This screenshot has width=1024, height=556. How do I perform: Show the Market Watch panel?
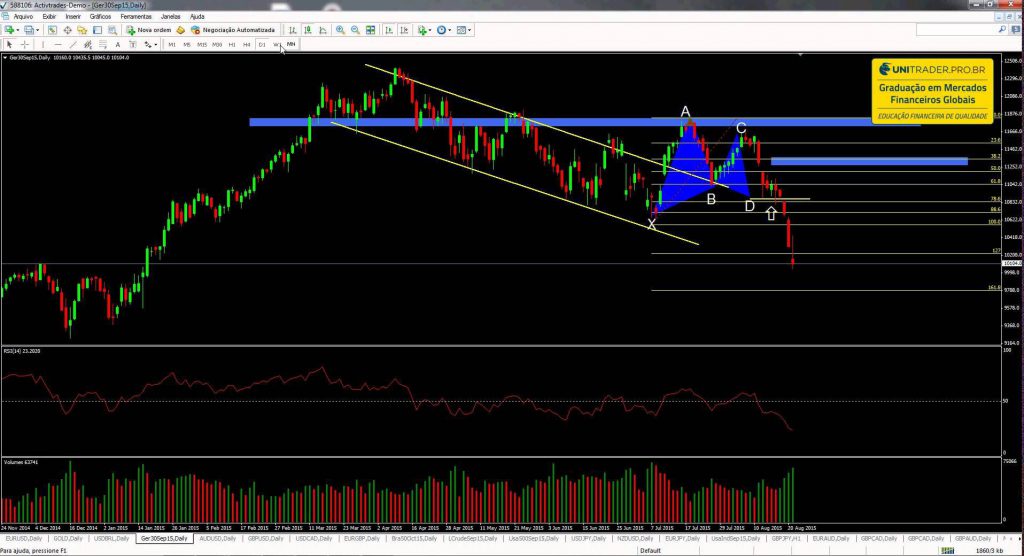52,30
